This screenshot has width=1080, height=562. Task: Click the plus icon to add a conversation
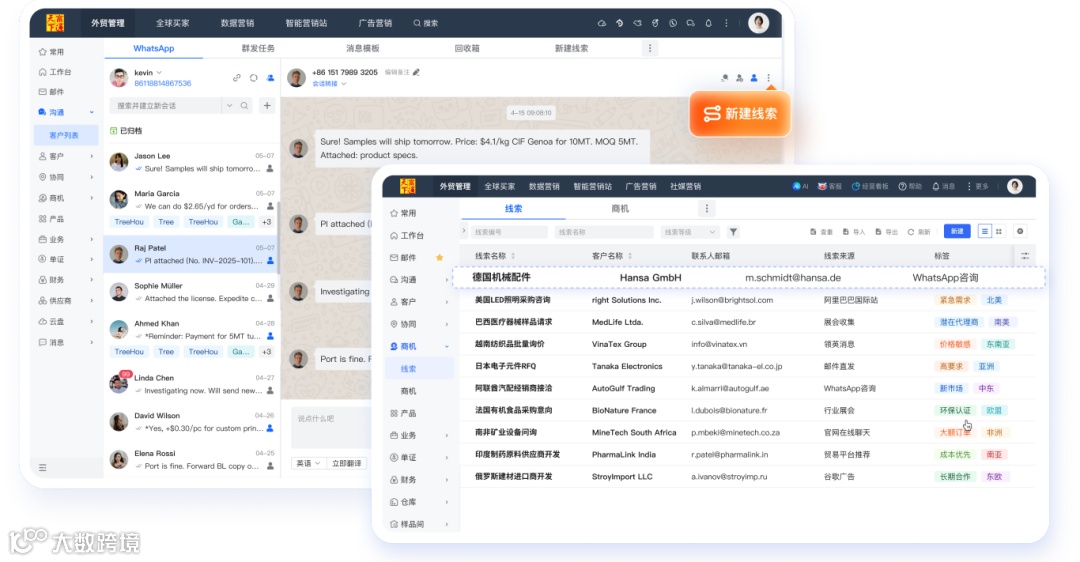[x=267, y=105]
